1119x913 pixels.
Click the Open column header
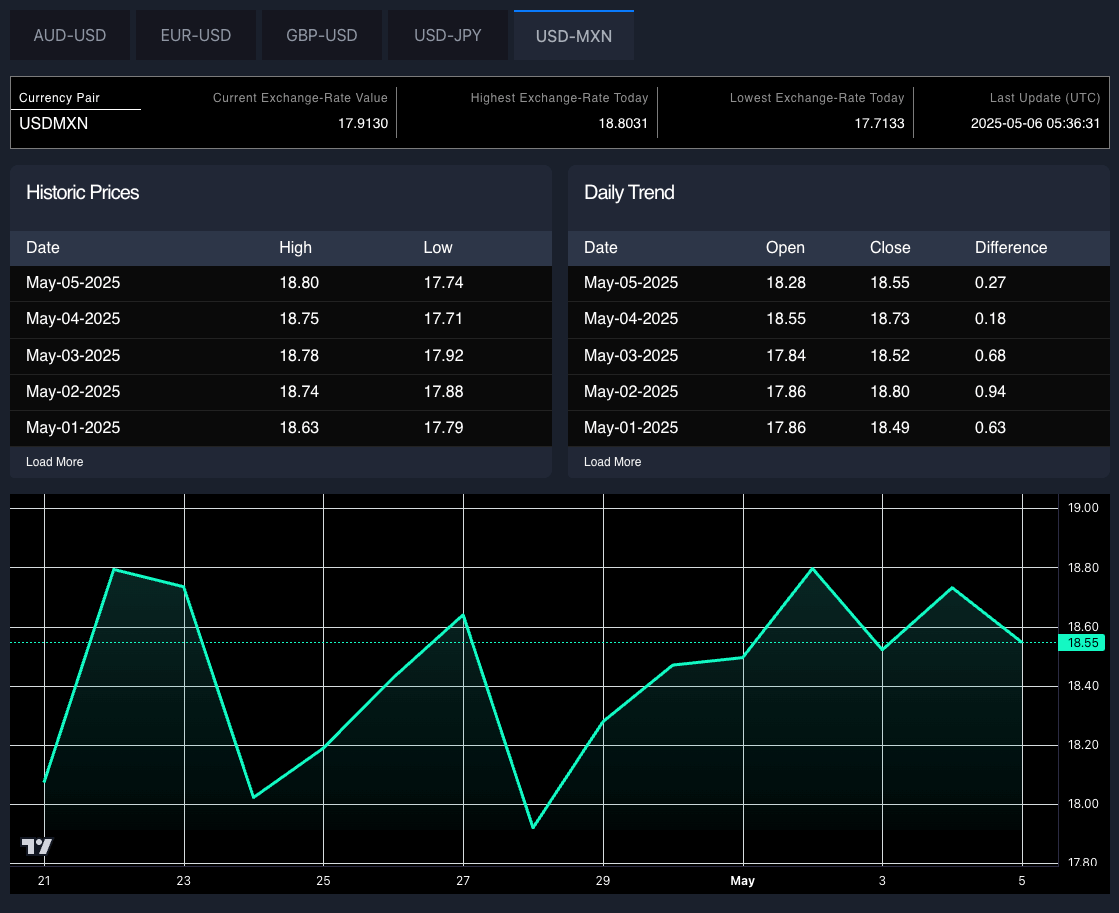coord(785,248)
